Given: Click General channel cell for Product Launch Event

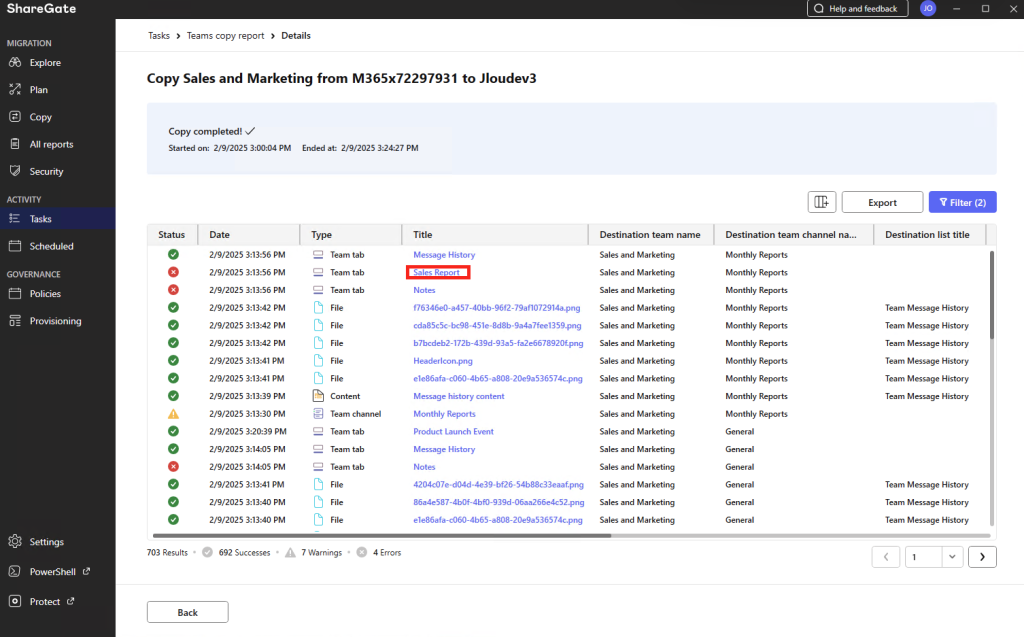Looking at the screenshot, I should click(x=739, y=432).
